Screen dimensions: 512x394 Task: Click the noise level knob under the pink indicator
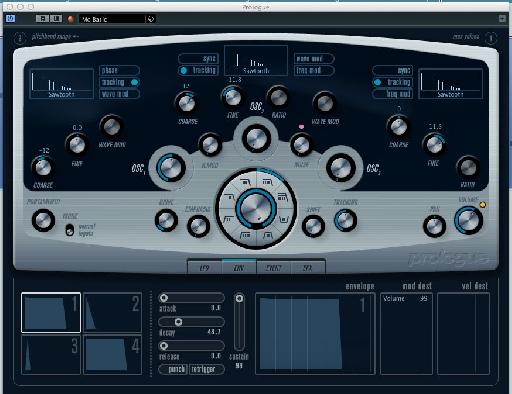[x=301, y=144]
